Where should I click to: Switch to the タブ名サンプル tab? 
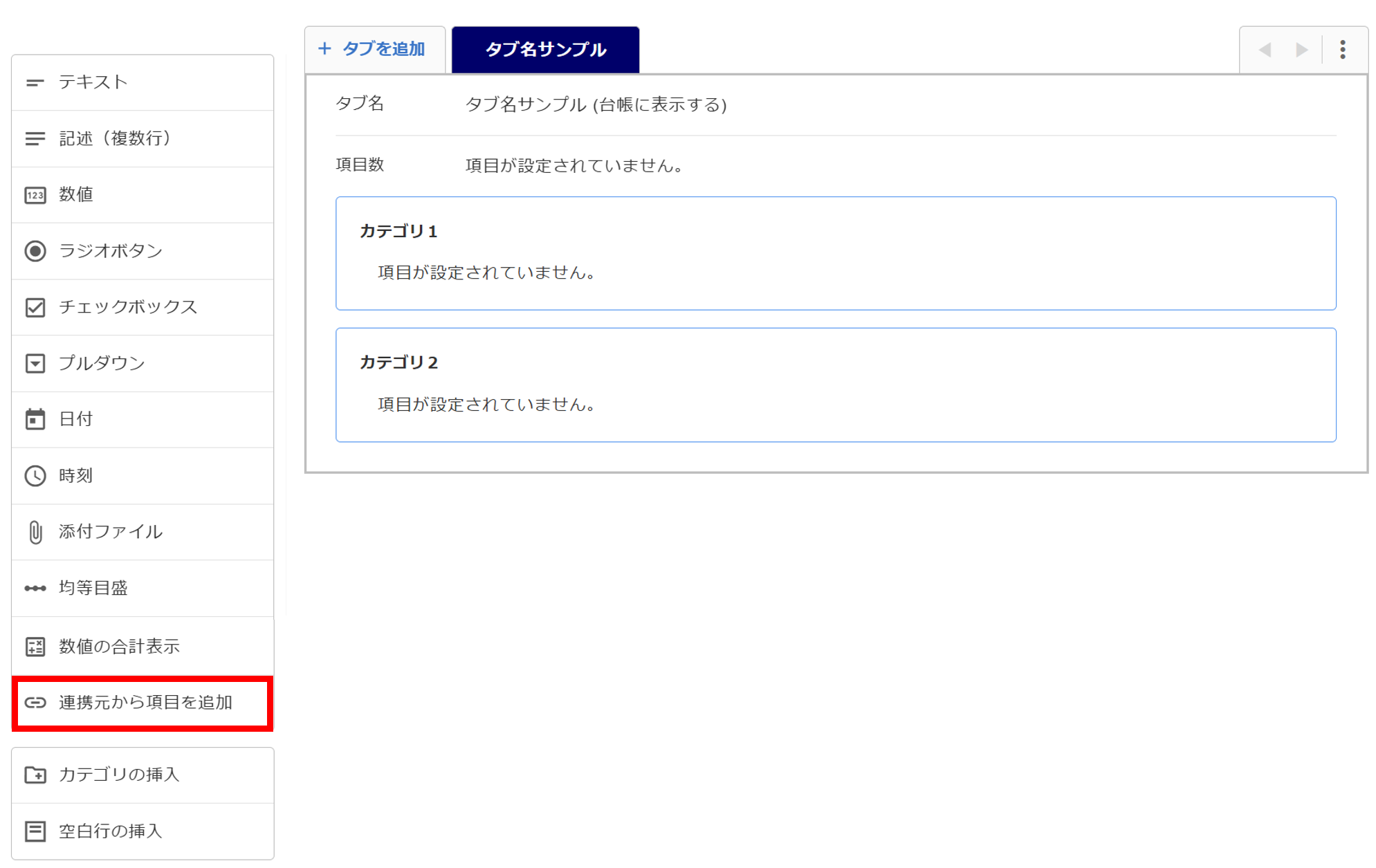coord(545,49)
